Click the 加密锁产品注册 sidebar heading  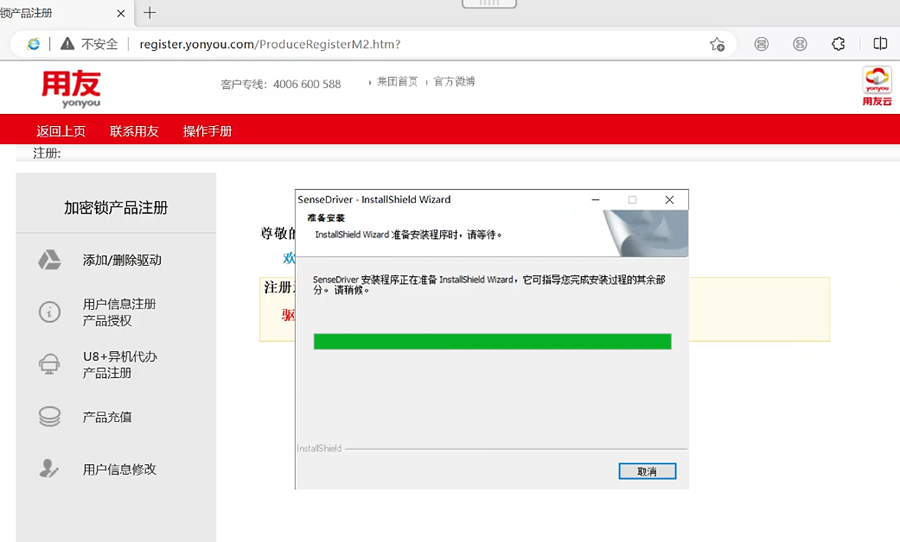point(116,208)
